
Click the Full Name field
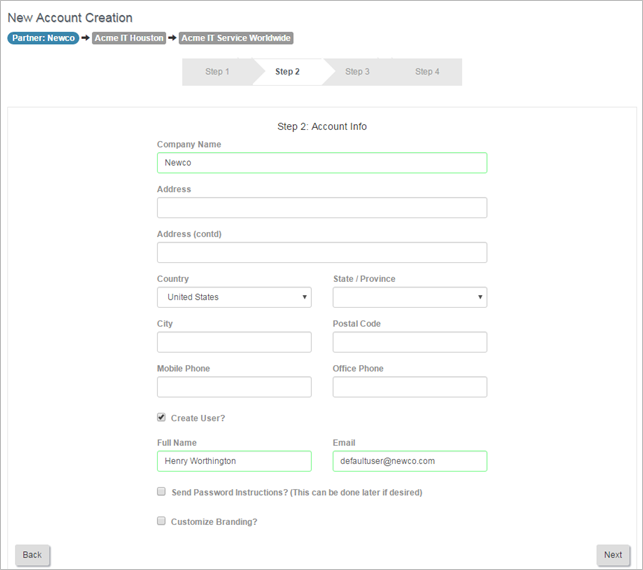(234, 461)
